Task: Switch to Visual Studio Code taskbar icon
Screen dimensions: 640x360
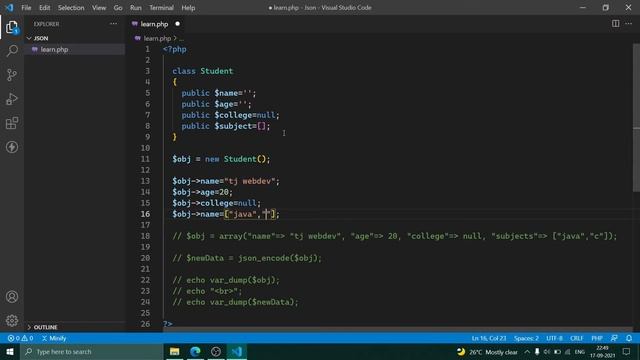Action: click(237, 352)
